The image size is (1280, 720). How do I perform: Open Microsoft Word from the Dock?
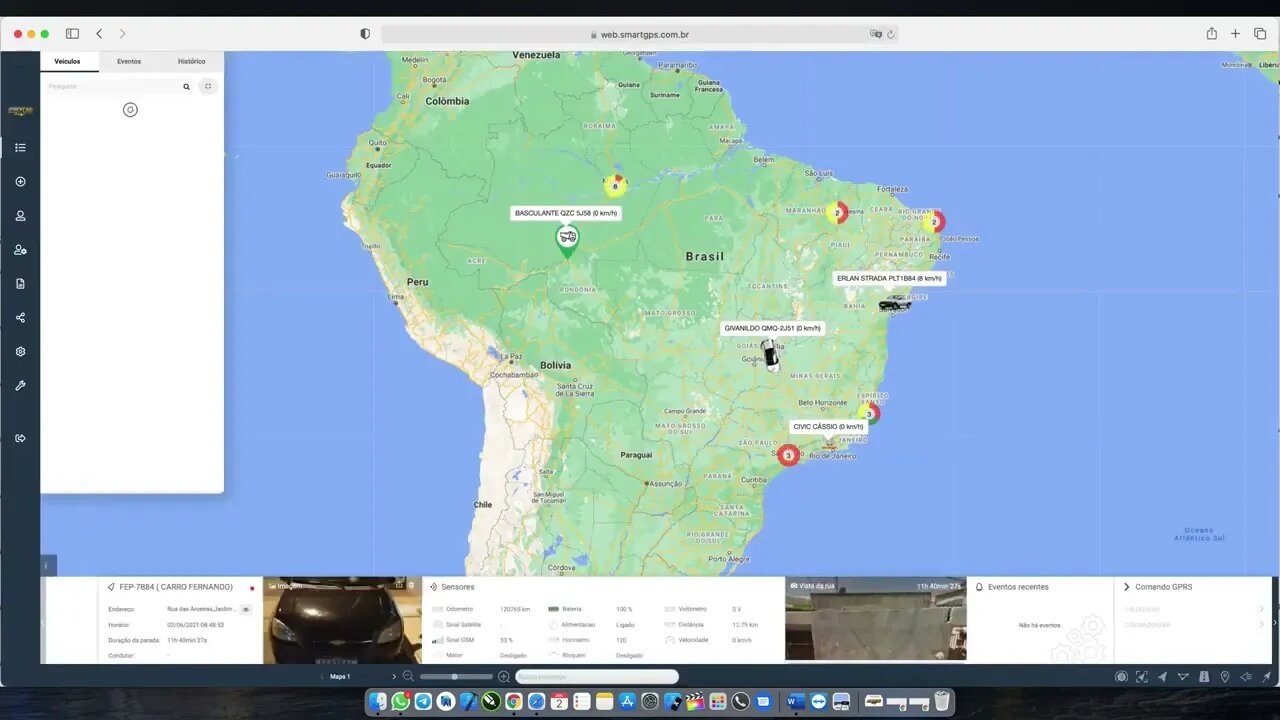796,702
